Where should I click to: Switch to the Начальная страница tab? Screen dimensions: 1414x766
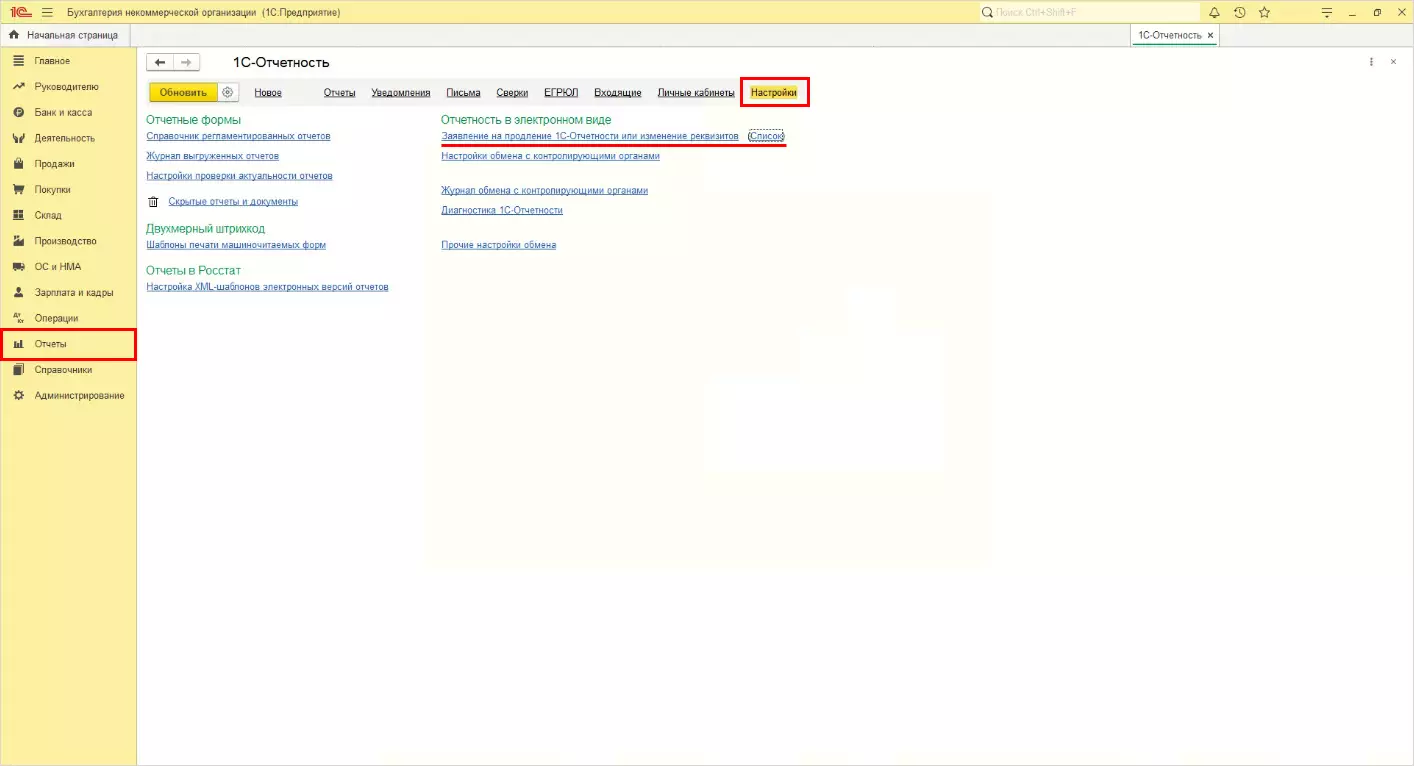(x=63, y=35)
